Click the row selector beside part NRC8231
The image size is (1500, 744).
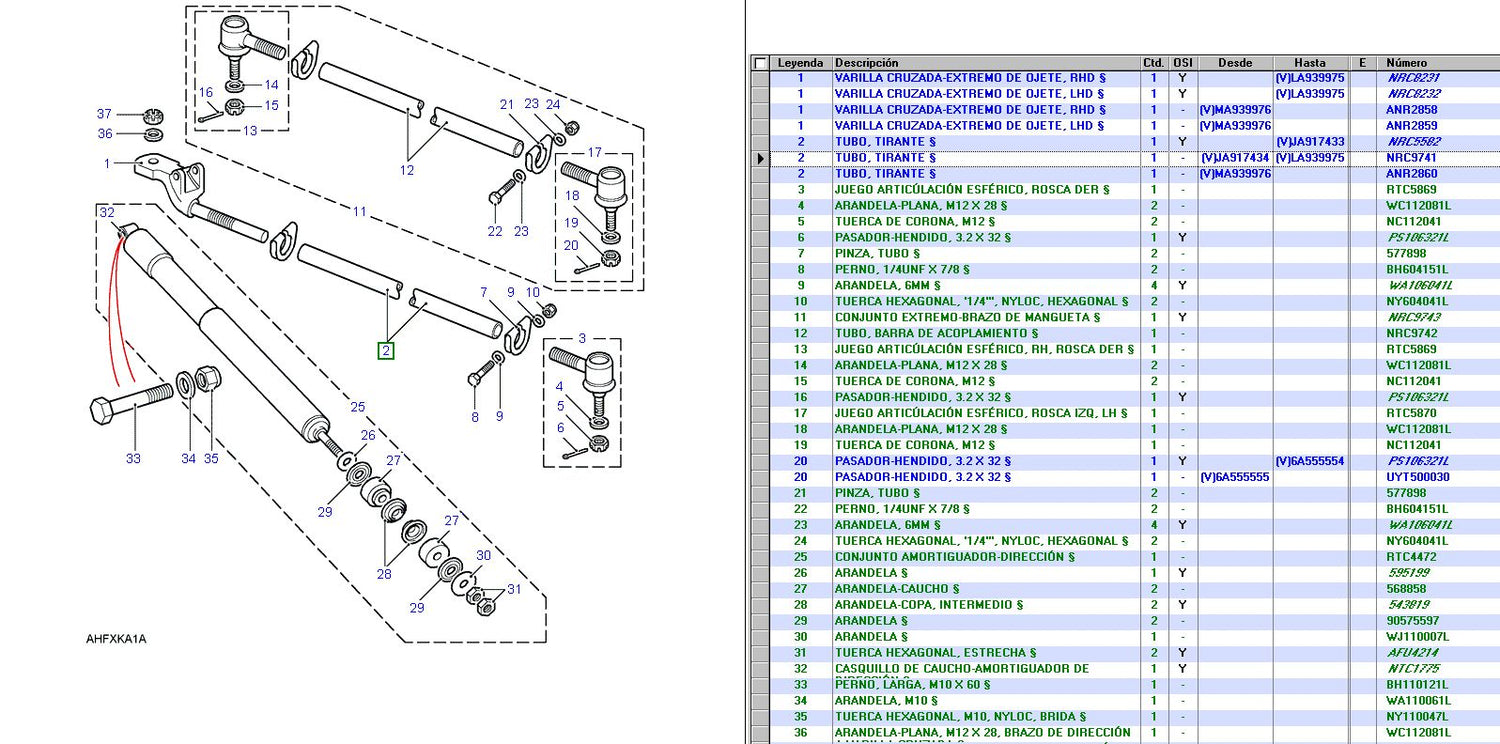tap(760, 78)
